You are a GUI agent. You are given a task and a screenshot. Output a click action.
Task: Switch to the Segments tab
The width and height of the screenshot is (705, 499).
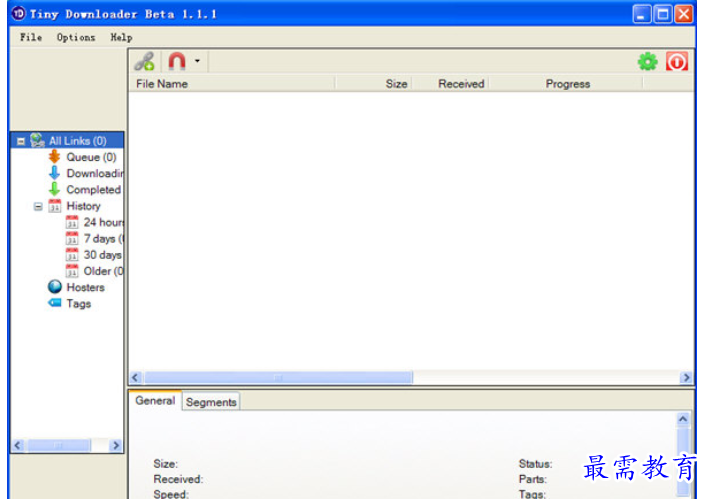(x=211, y=402)
